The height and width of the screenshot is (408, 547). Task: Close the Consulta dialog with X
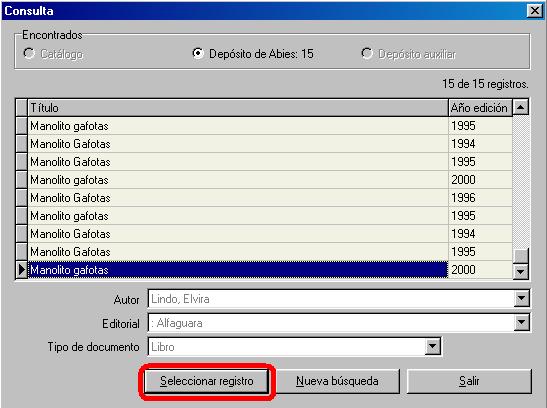[534, 11]
